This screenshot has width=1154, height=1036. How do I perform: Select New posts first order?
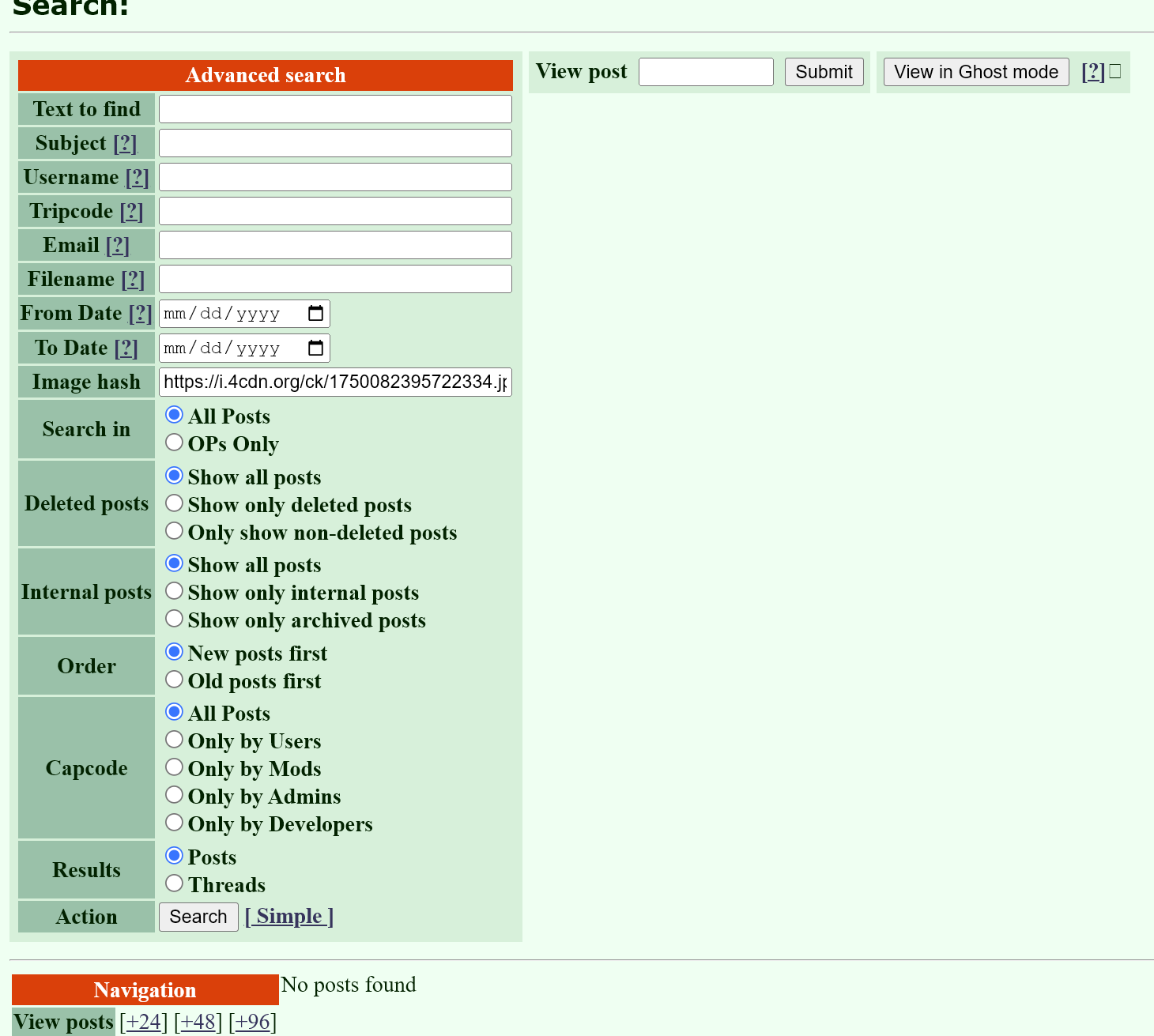[174, 652]
